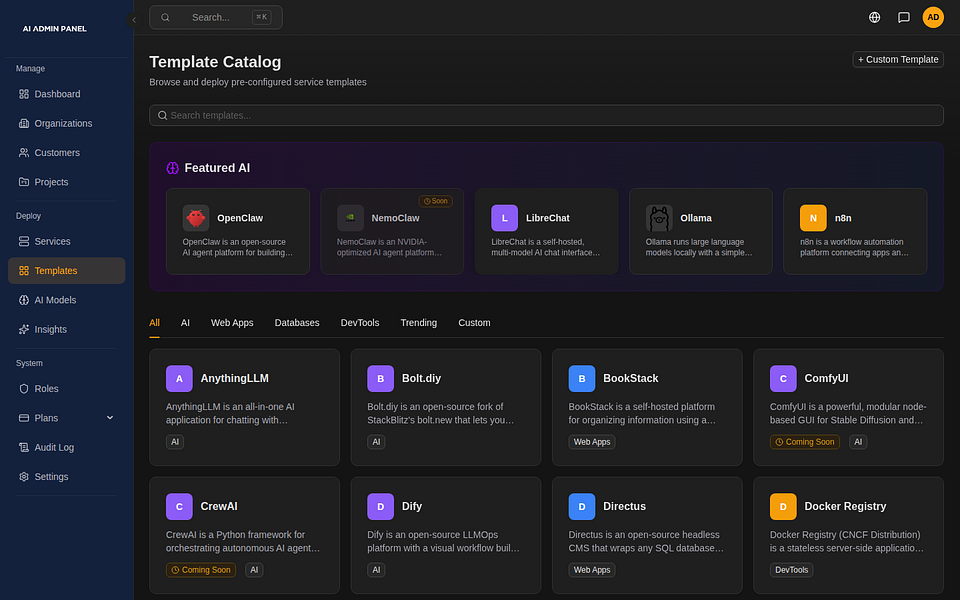Click the Bolt.diy purple B icon
Image resolution: width=960 pixels, height=600 pixels.
point(380,379)
